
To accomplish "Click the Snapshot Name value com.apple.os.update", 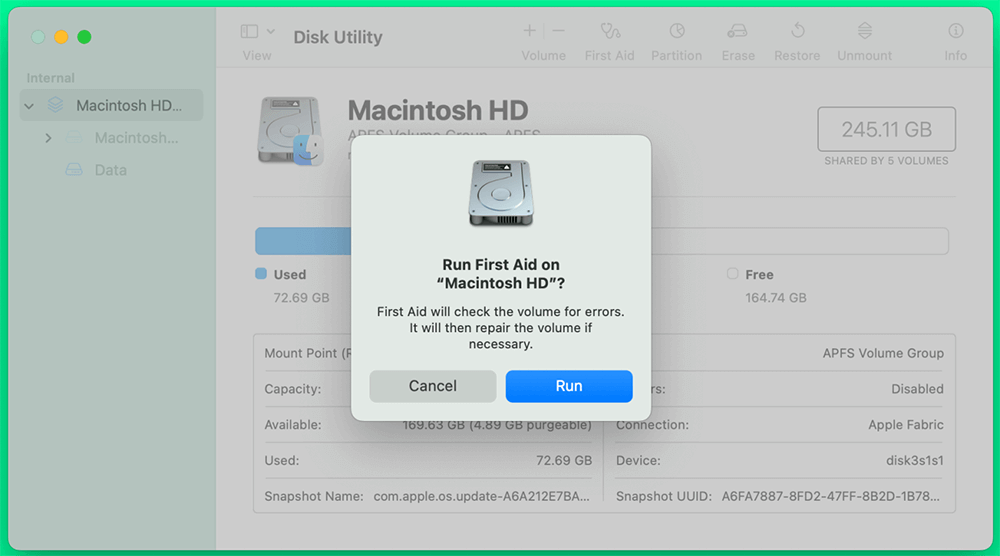I will tap(482, 496).
